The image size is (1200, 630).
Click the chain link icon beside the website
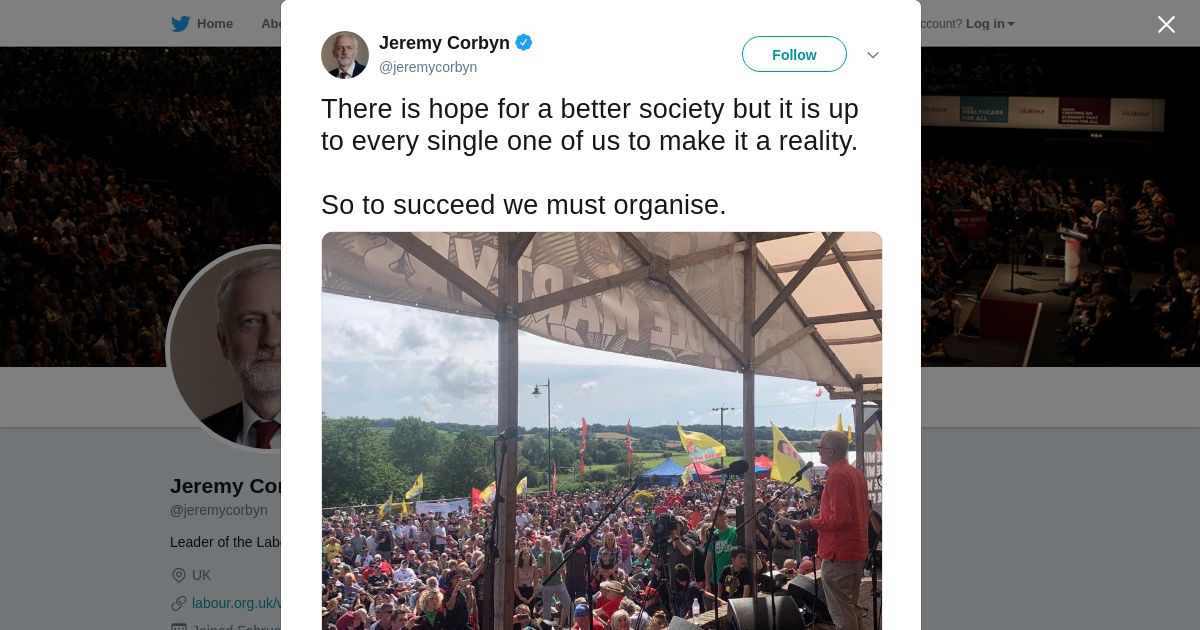[x=179, y=603]
